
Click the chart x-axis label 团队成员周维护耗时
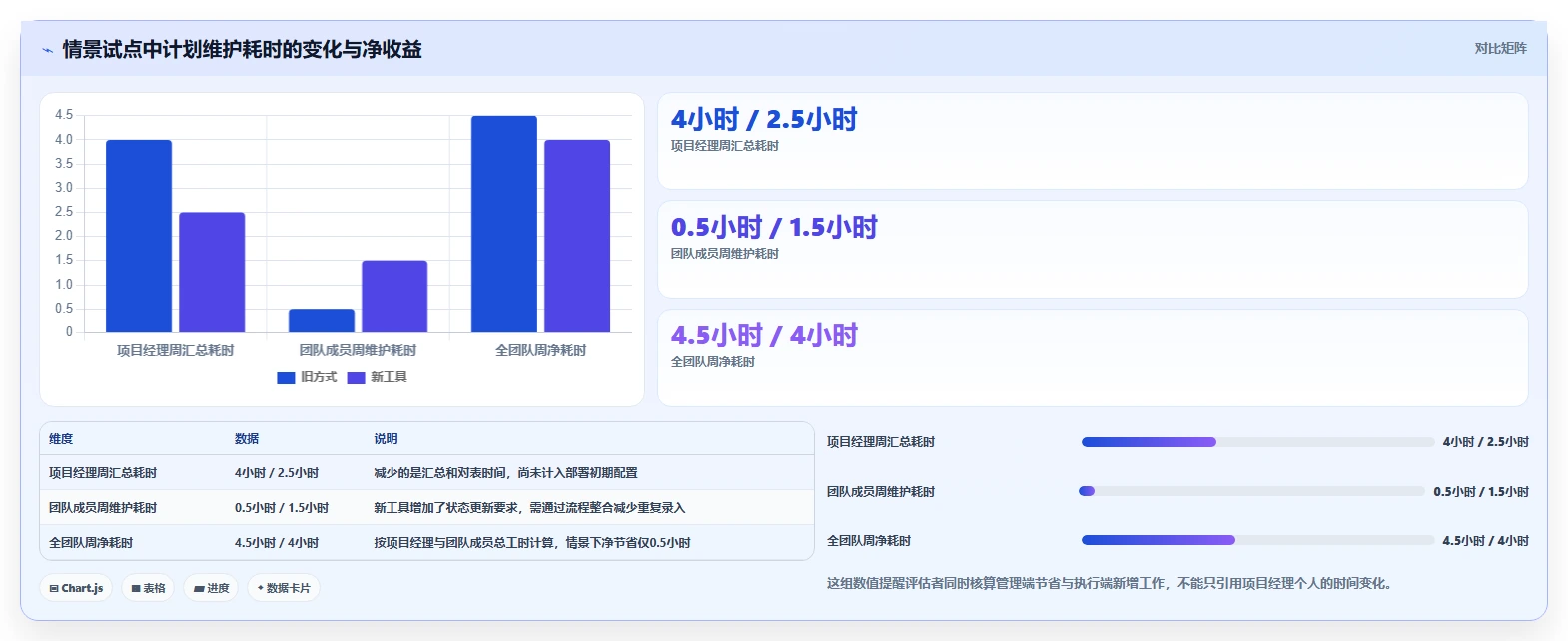358,350
